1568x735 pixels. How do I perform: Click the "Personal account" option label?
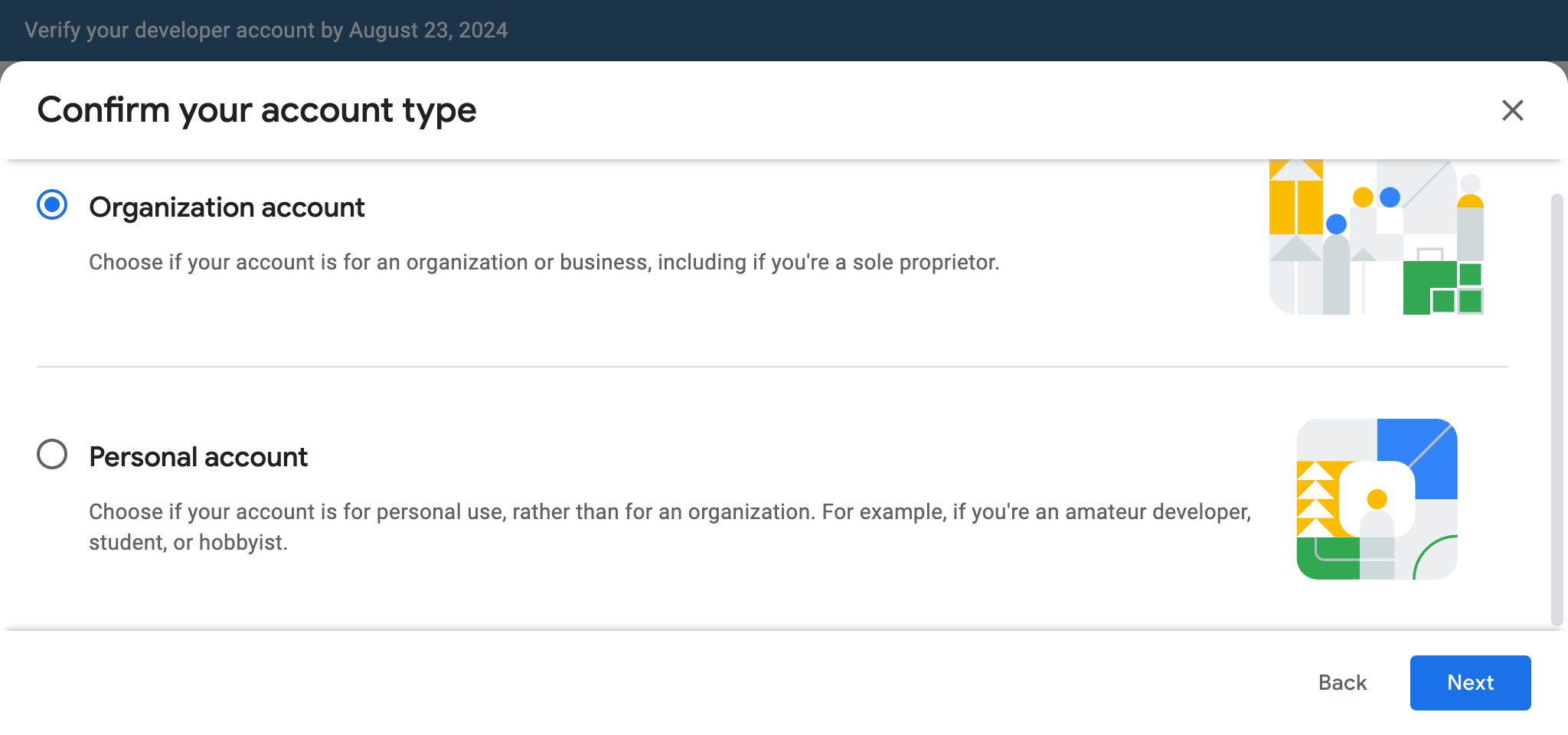pos(198,457)
